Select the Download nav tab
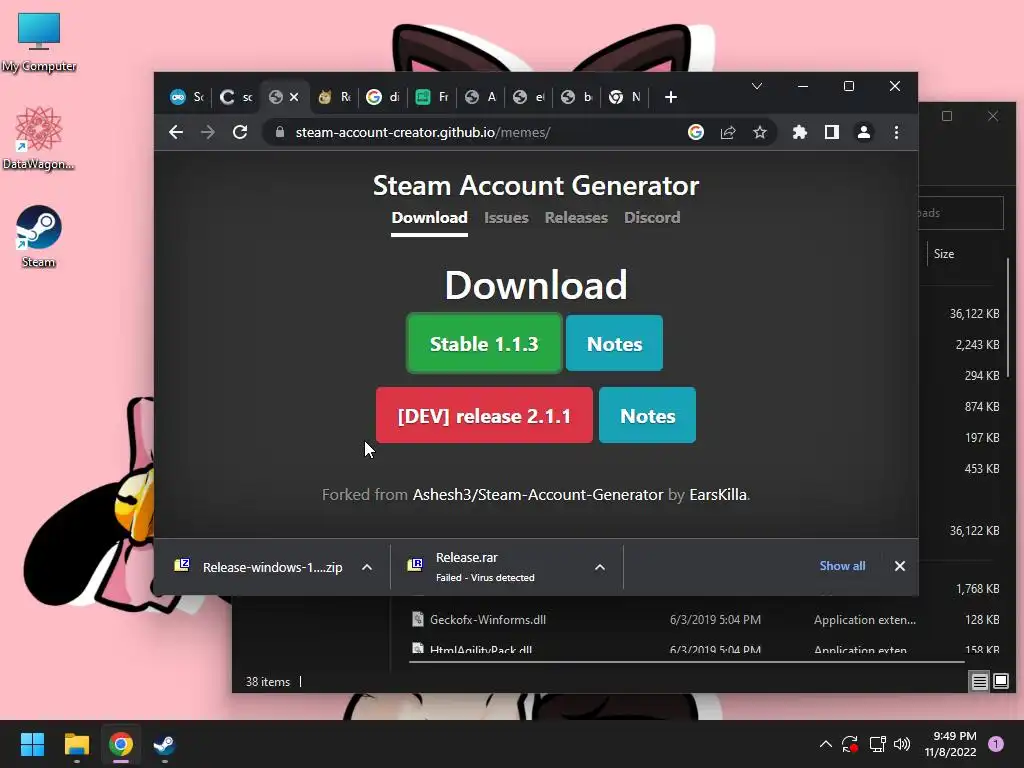1024x768 pixels. point(429,217)
